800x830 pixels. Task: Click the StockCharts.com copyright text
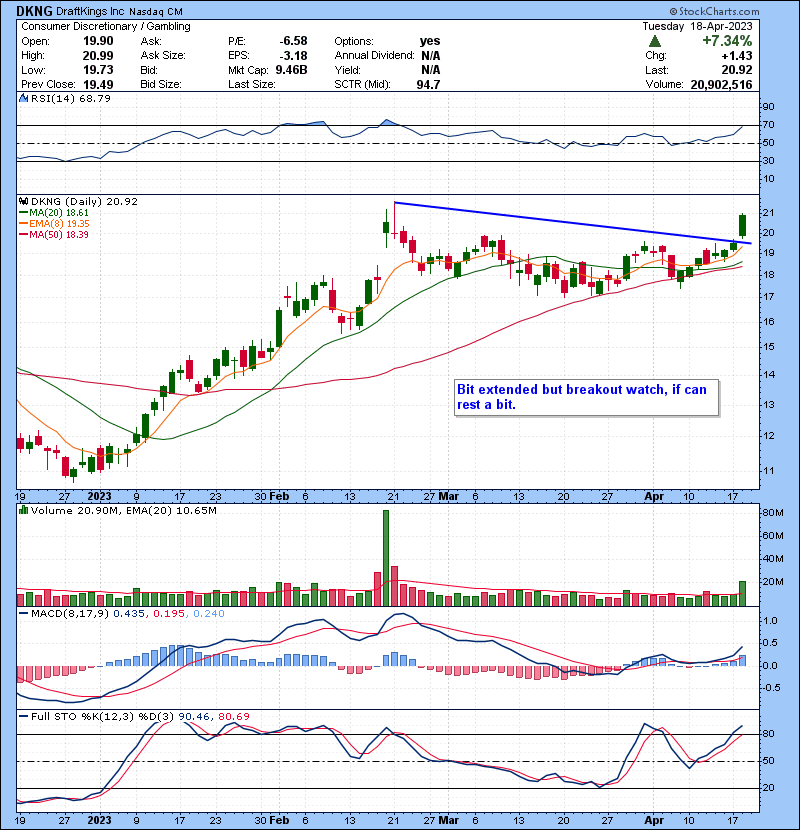tap(714, 11)
